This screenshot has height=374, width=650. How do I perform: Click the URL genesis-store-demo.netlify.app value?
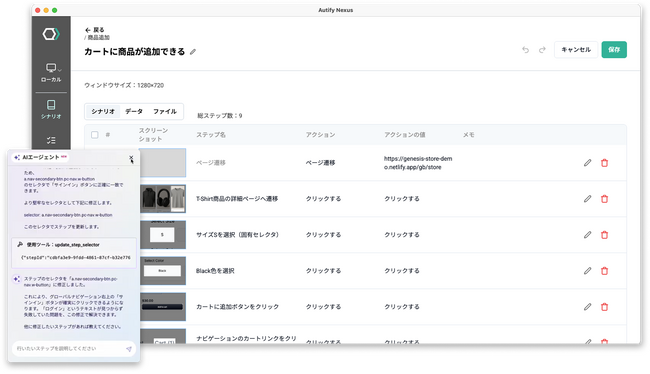tap(418, 163)
